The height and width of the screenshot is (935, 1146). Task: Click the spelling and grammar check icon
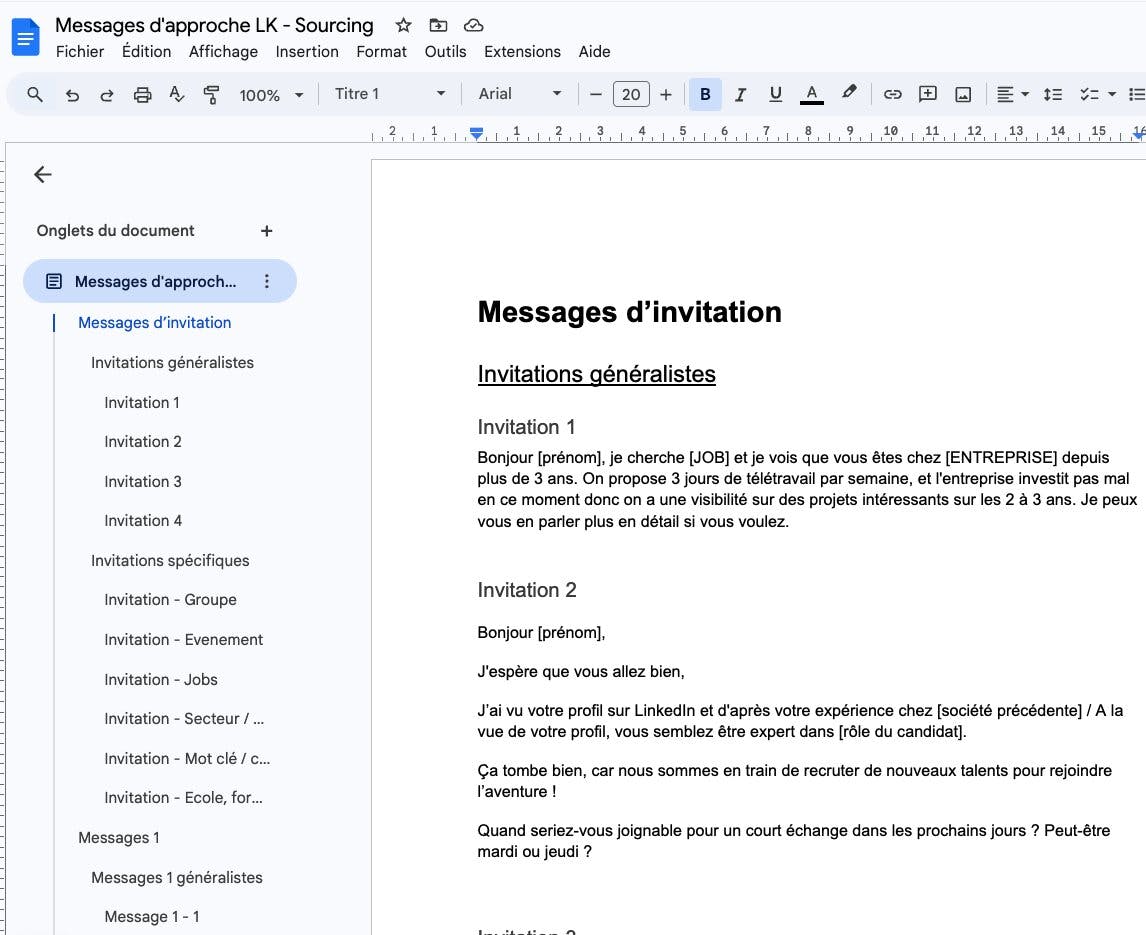[177, 95]
